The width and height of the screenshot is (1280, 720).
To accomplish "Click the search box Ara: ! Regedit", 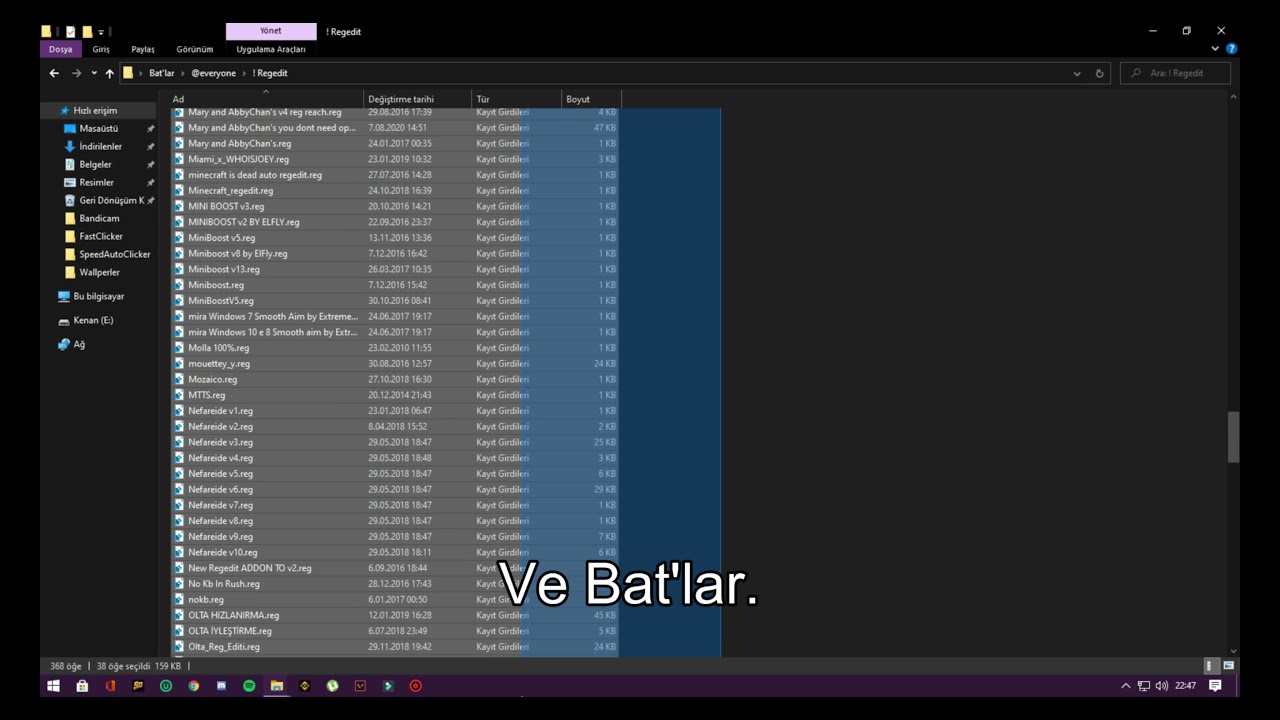I will [1176, 73].
